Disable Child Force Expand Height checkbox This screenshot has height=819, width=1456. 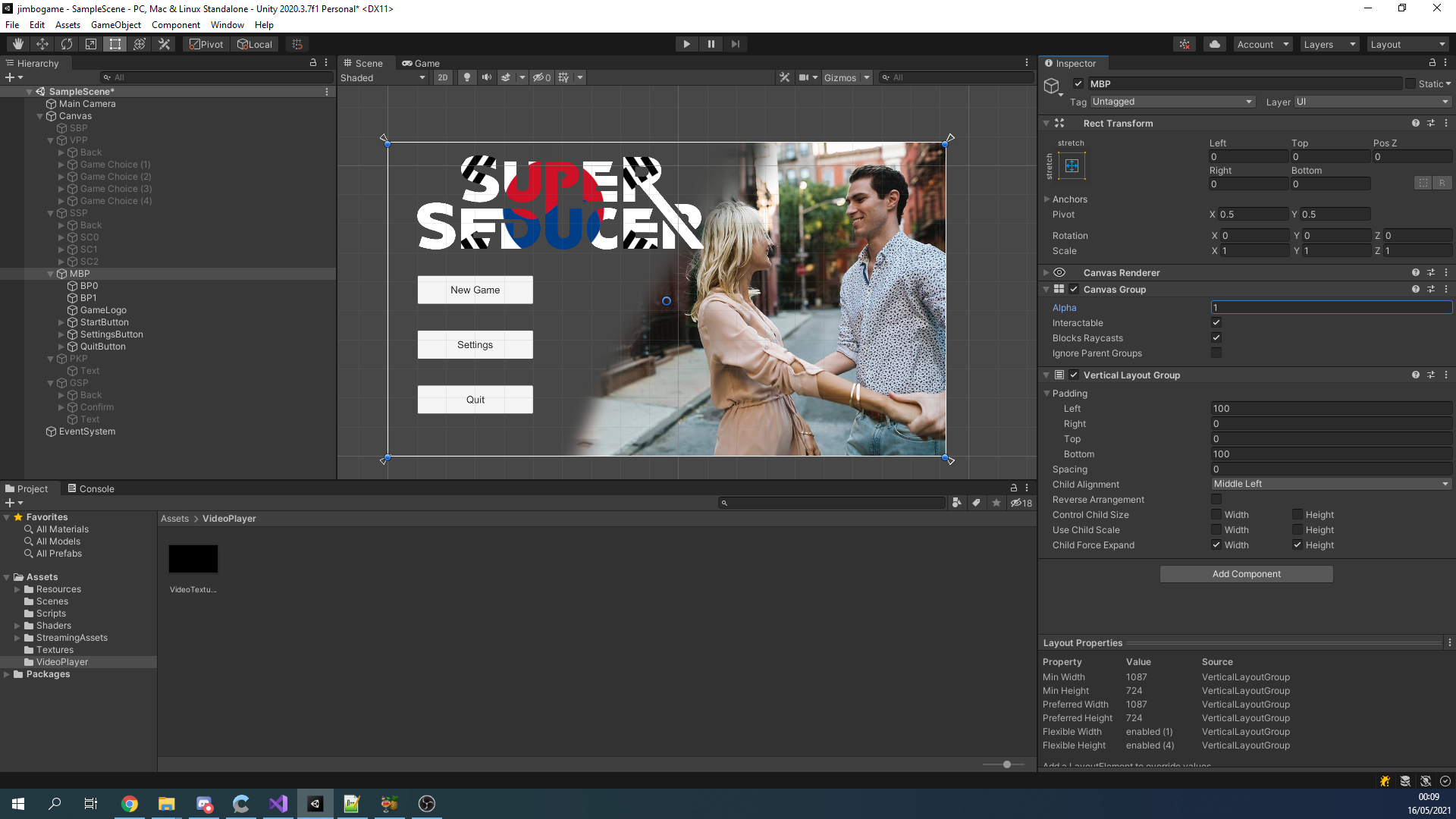[x=1298, y=545]
